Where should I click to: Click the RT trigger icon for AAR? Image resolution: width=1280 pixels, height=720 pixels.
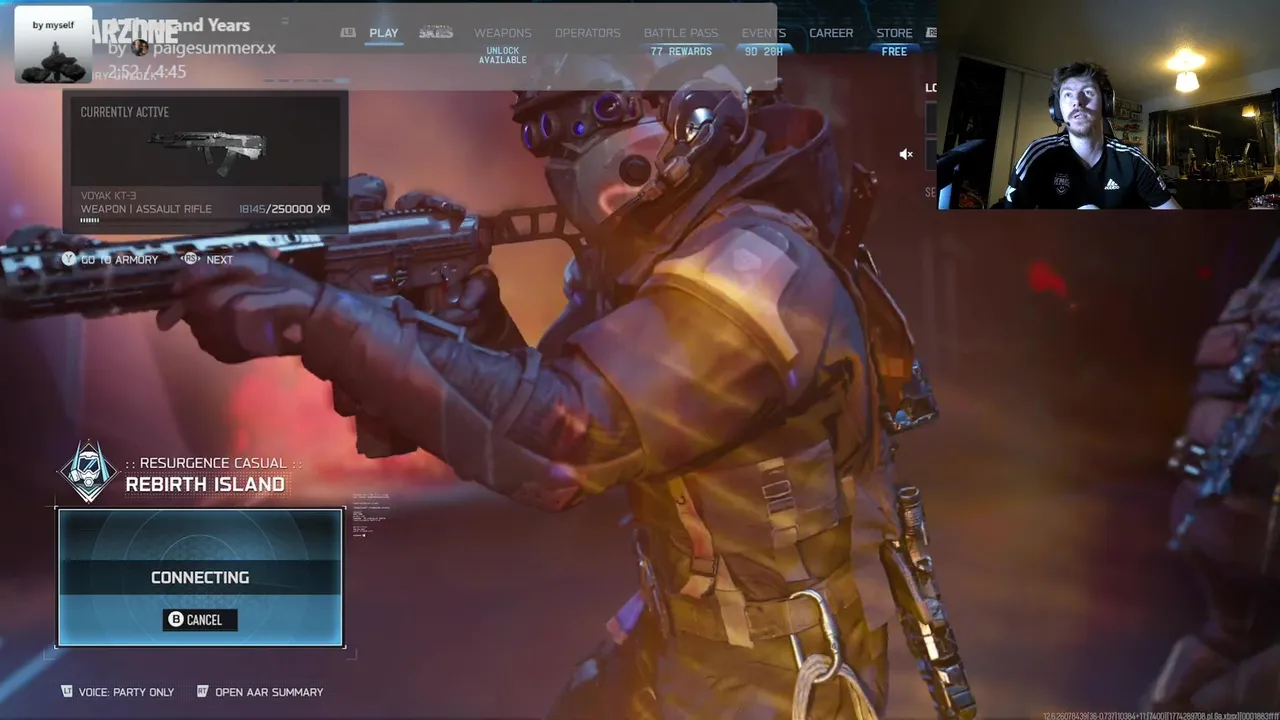click(x=202, y=691)
